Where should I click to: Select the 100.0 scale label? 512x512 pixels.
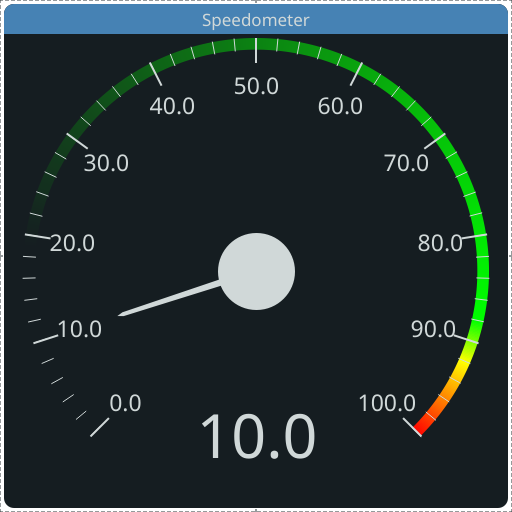coord(387,403)
